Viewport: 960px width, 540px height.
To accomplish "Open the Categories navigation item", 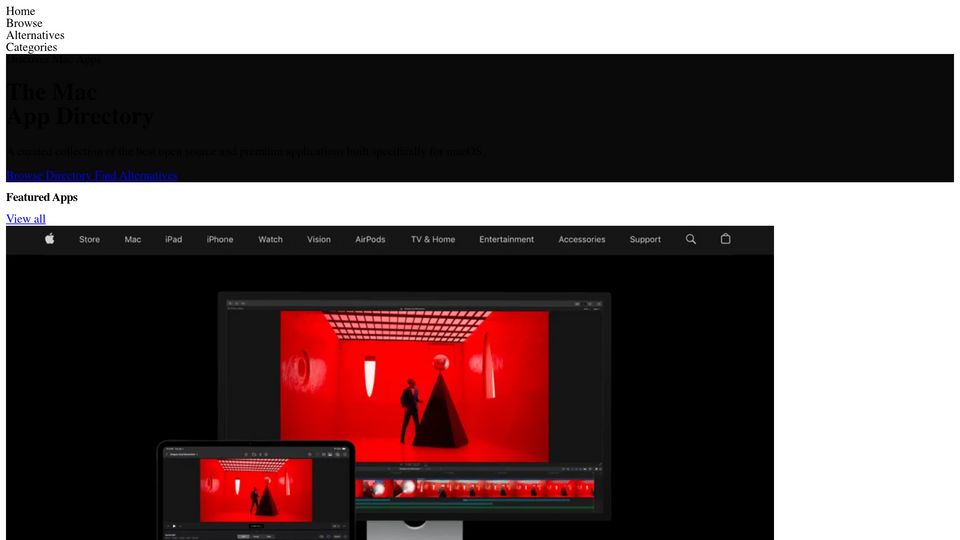I will pyautogui.click(x=31, y=47).
